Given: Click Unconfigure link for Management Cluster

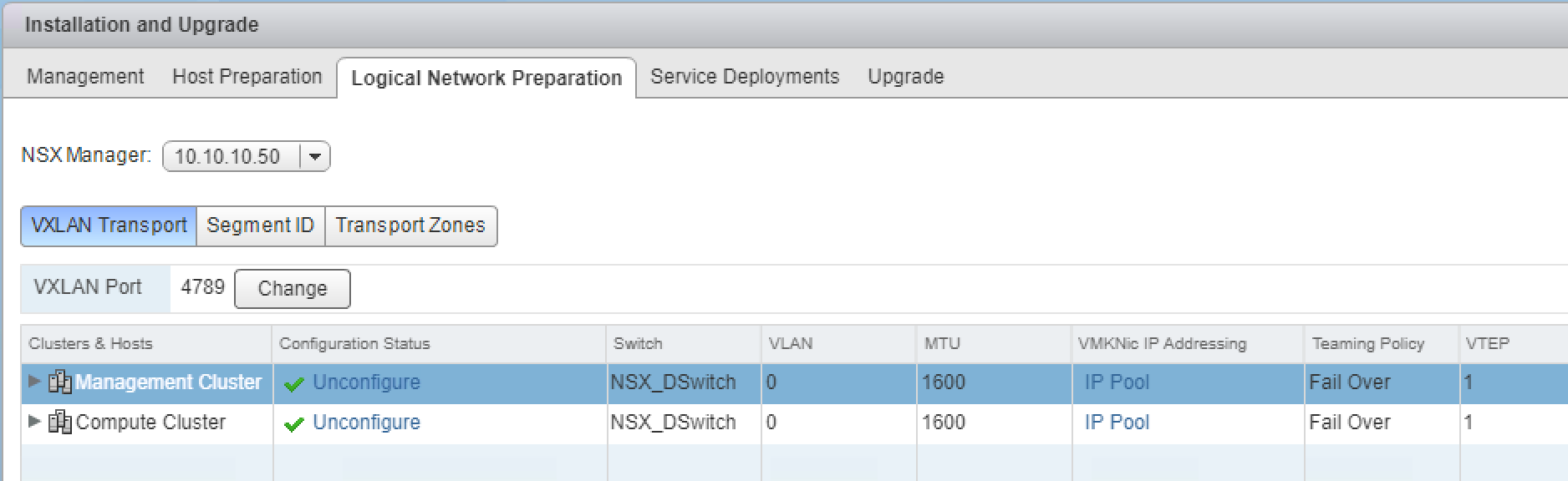Looking at the screenshot, I should (366, 382).
